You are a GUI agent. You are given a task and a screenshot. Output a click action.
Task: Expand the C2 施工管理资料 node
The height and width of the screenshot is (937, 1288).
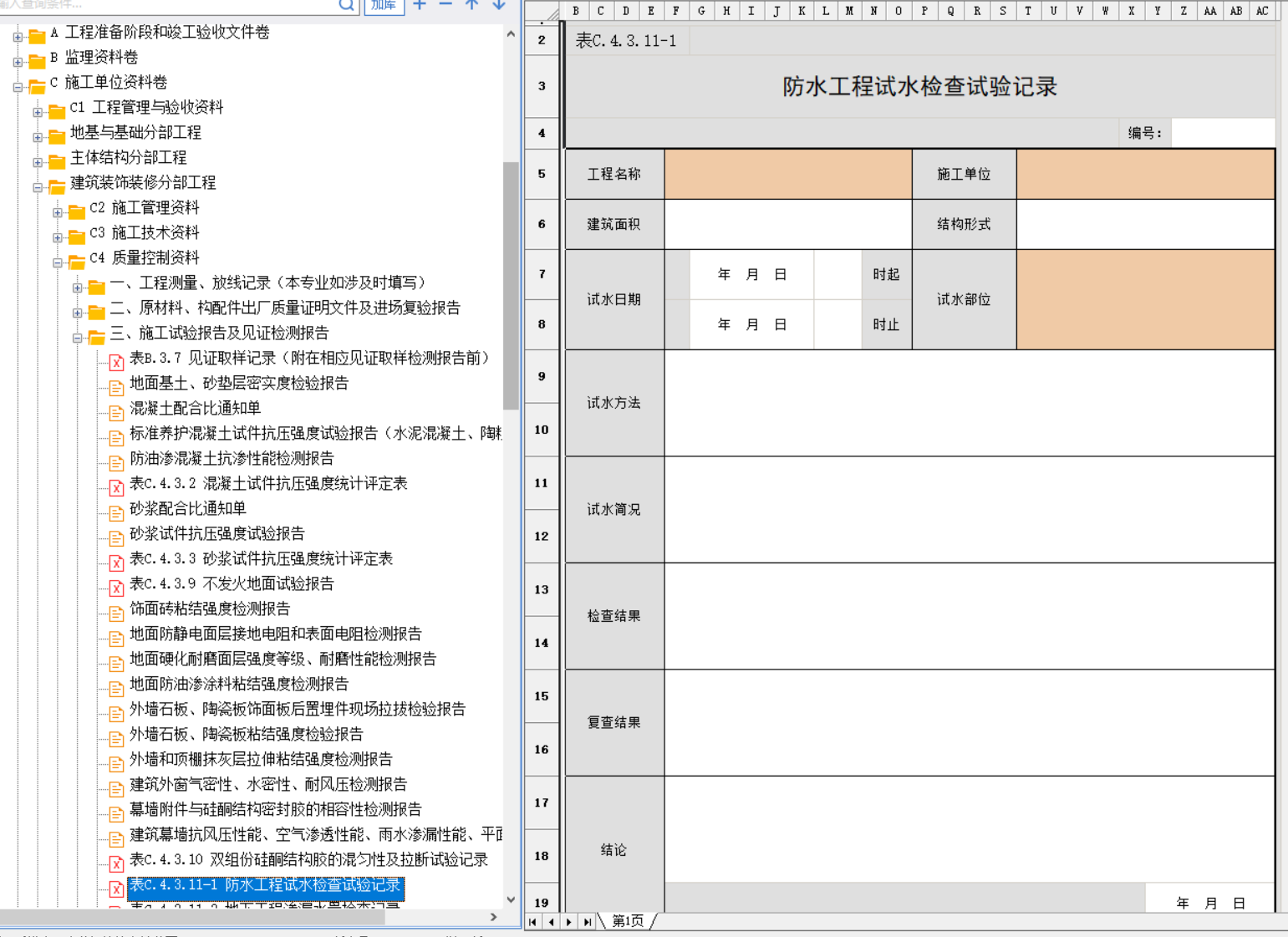[x=58, y=212]
